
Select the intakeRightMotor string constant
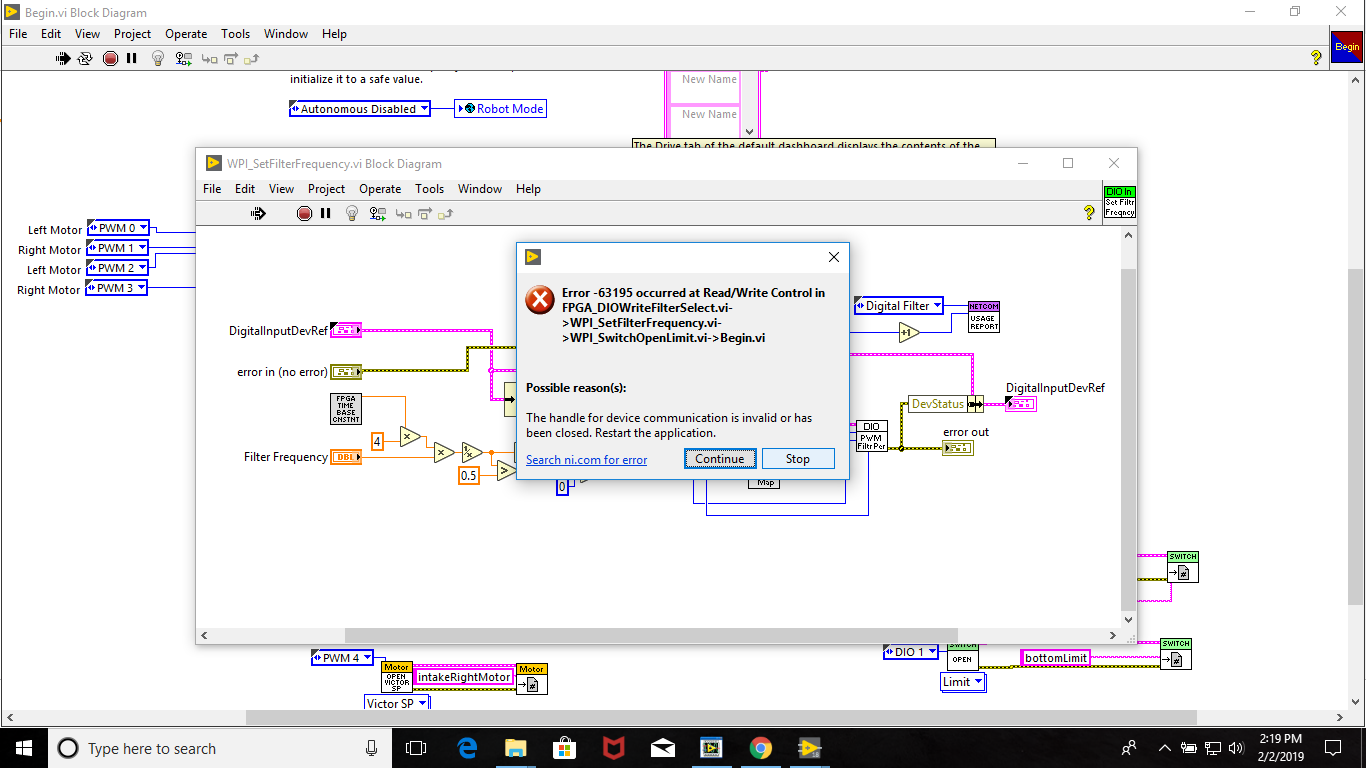(463, 677)
